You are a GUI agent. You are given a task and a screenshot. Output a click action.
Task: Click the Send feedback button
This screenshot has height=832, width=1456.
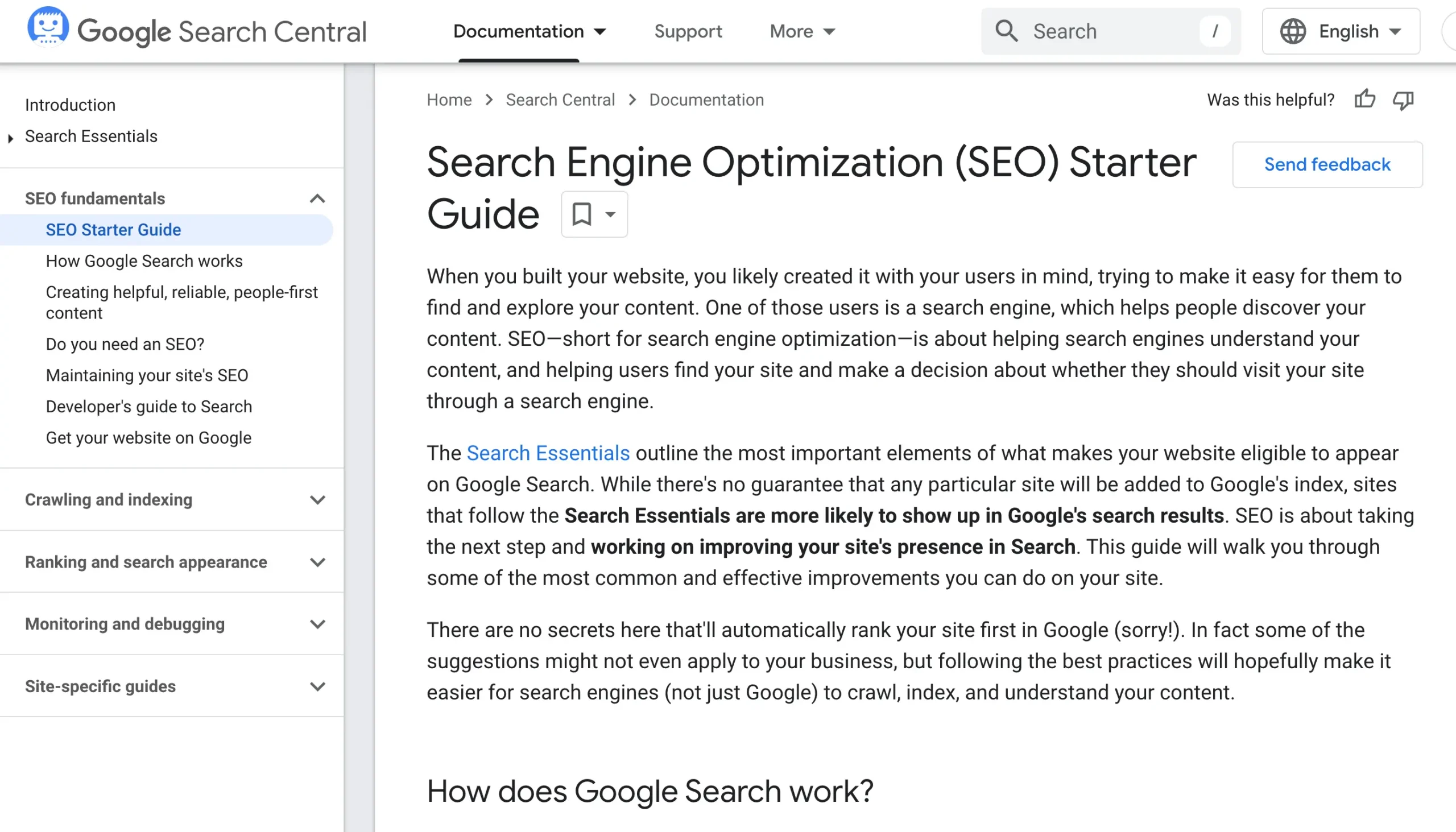(x=1327, y=164)
